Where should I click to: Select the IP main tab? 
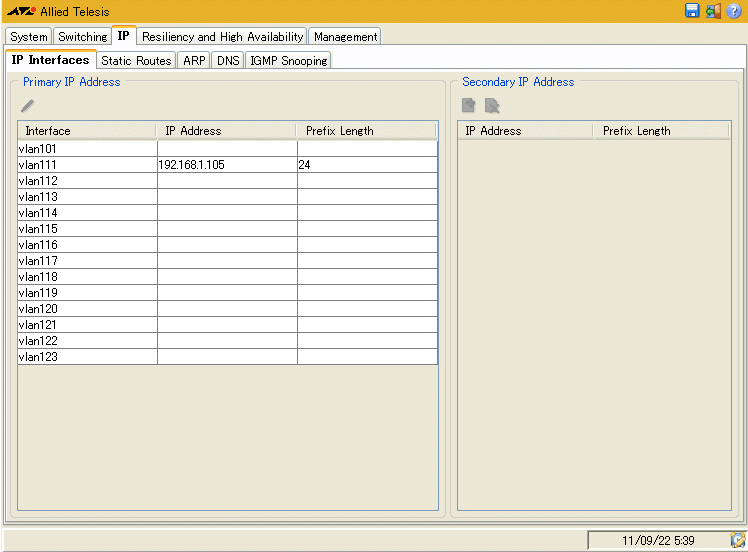[124, 36]
